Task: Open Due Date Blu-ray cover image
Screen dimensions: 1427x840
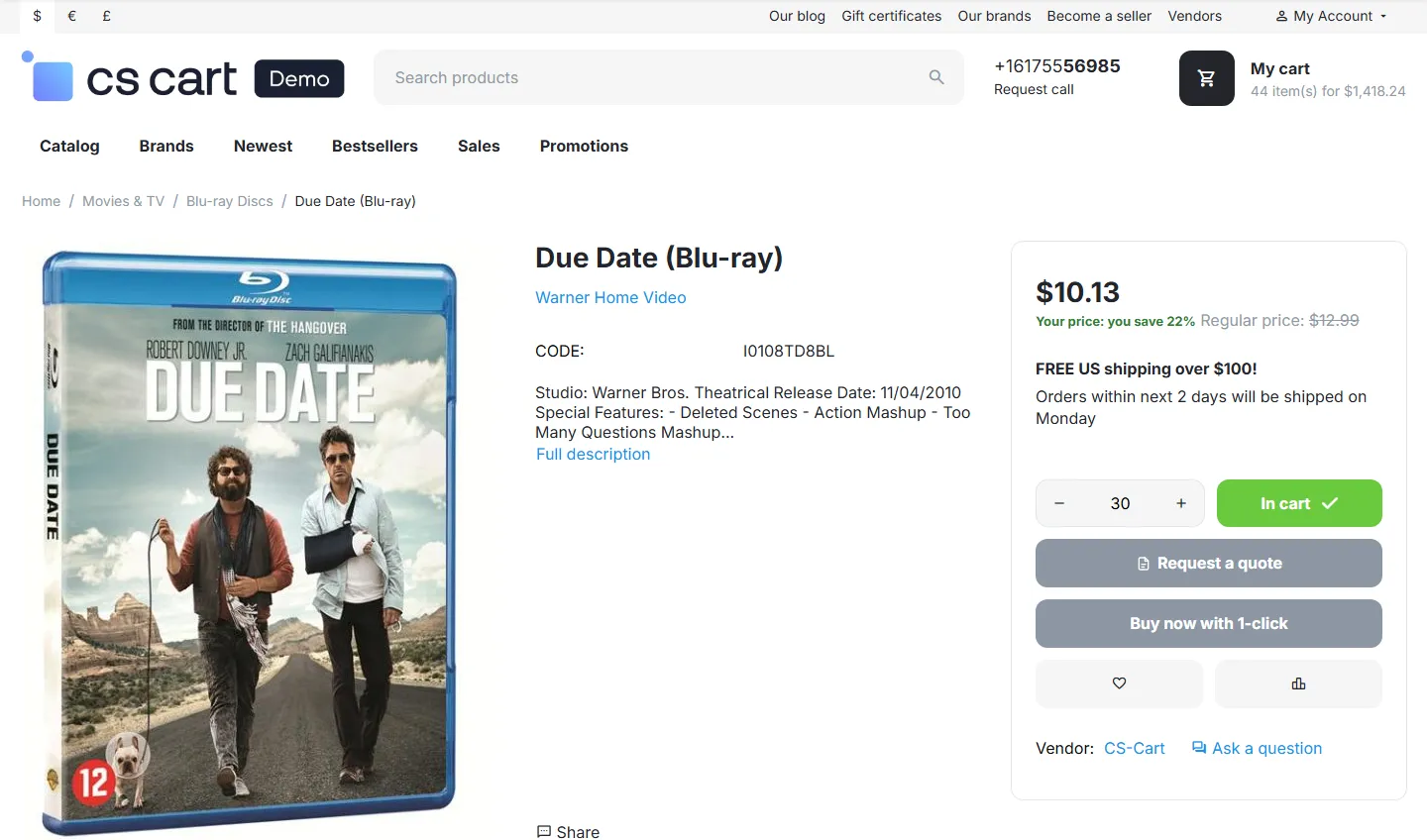Action: pos(249,543)
